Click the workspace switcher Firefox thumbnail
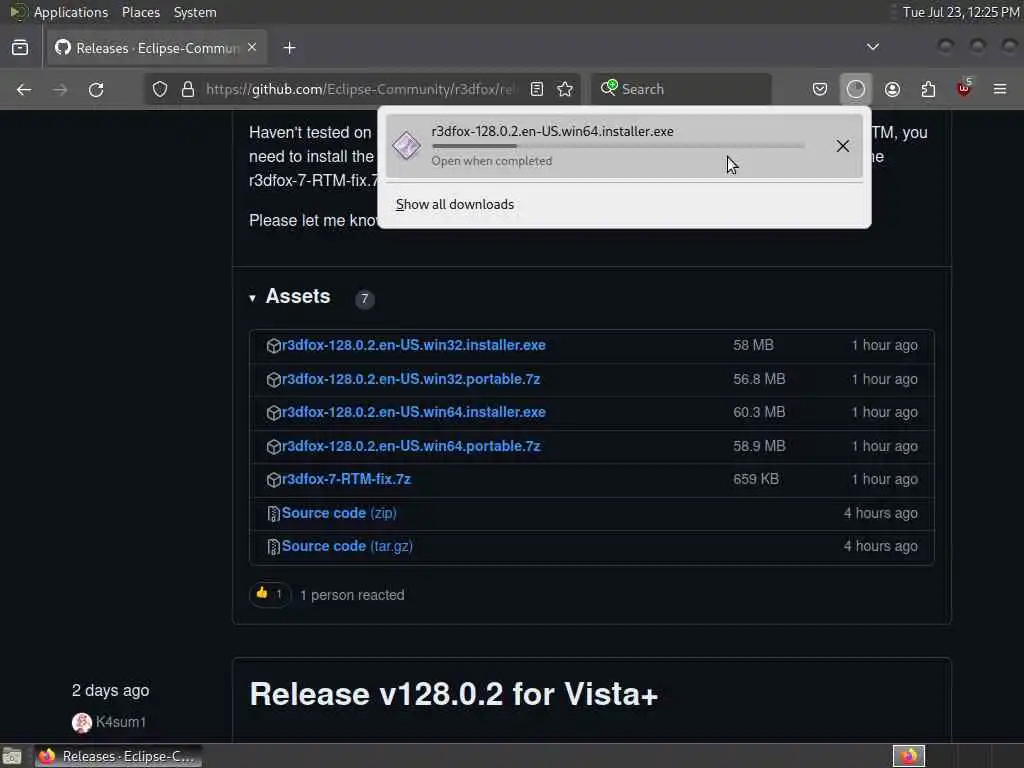 pos(909,756)
